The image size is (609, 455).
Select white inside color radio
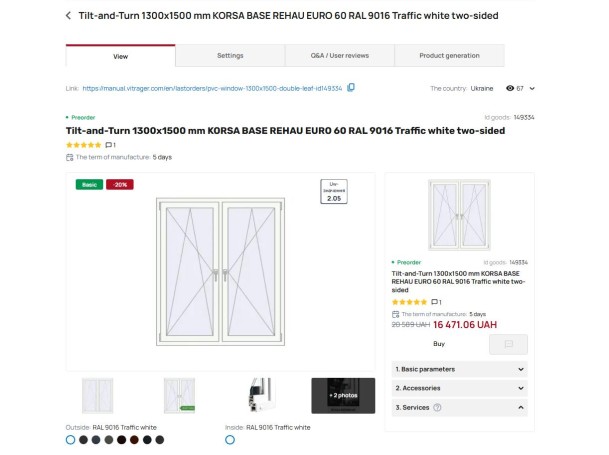coord(230,439)
